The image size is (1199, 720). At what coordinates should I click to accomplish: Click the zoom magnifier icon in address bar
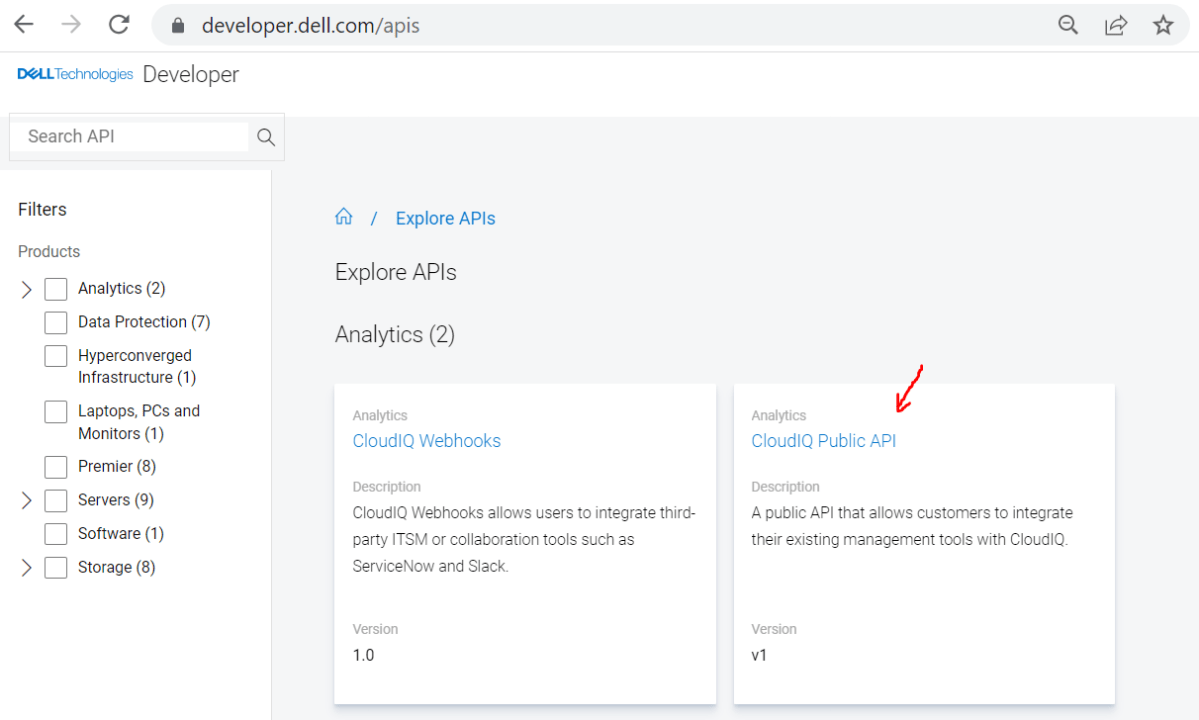(1068, 25)
